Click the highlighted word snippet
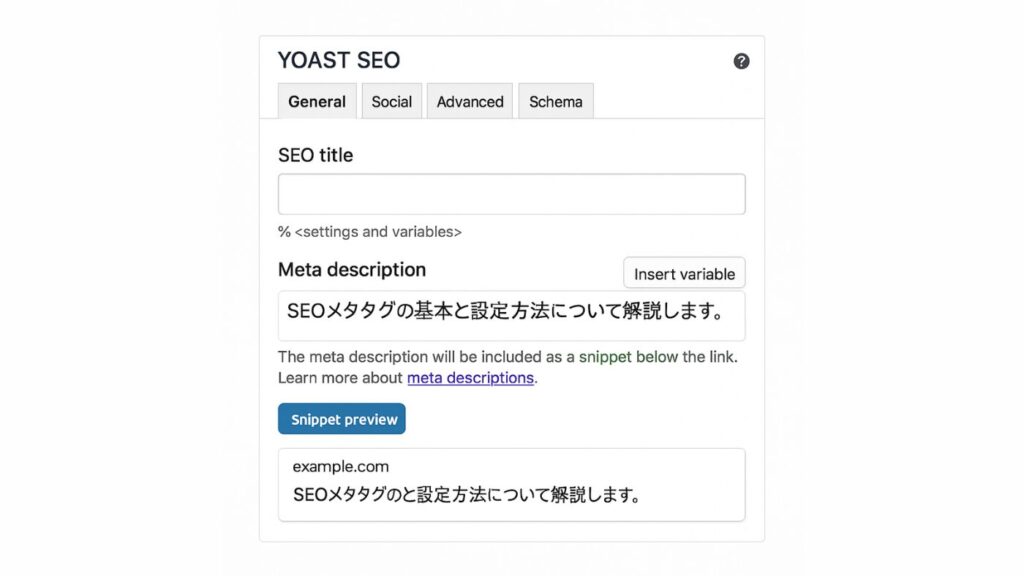1024x576 pixels. [x=604, y=356]
